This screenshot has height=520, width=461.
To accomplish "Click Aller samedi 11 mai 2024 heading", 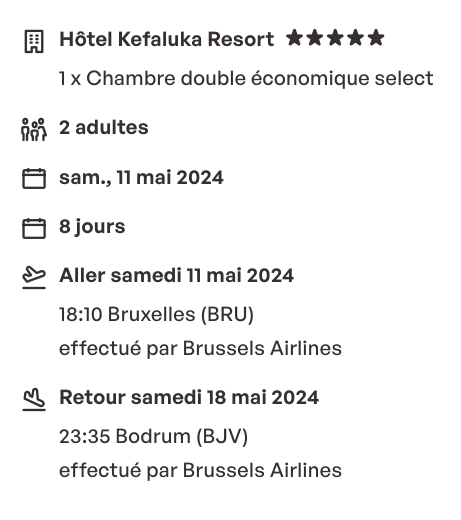I will coord(176,275).
